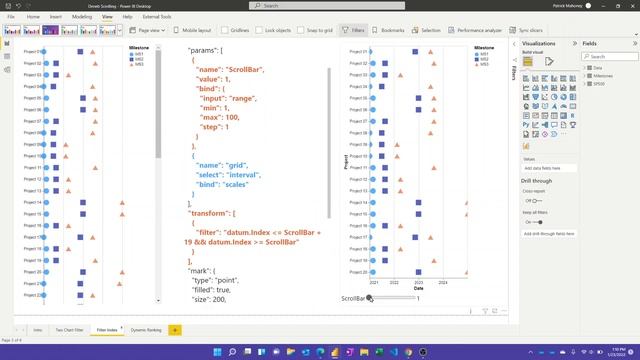Switch to Format visual pane icon

(x=549, y=62)
